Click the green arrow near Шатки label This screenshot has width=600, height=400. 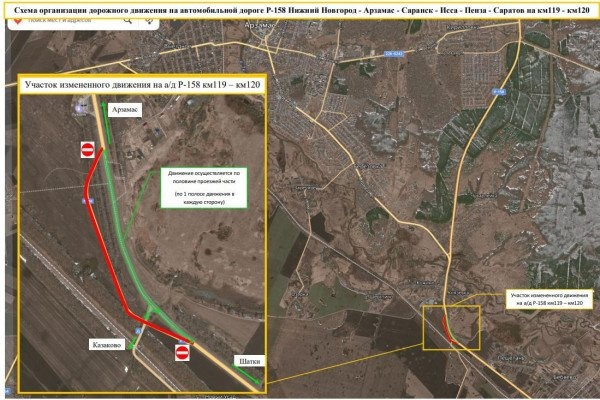click(x=250, y=378)
